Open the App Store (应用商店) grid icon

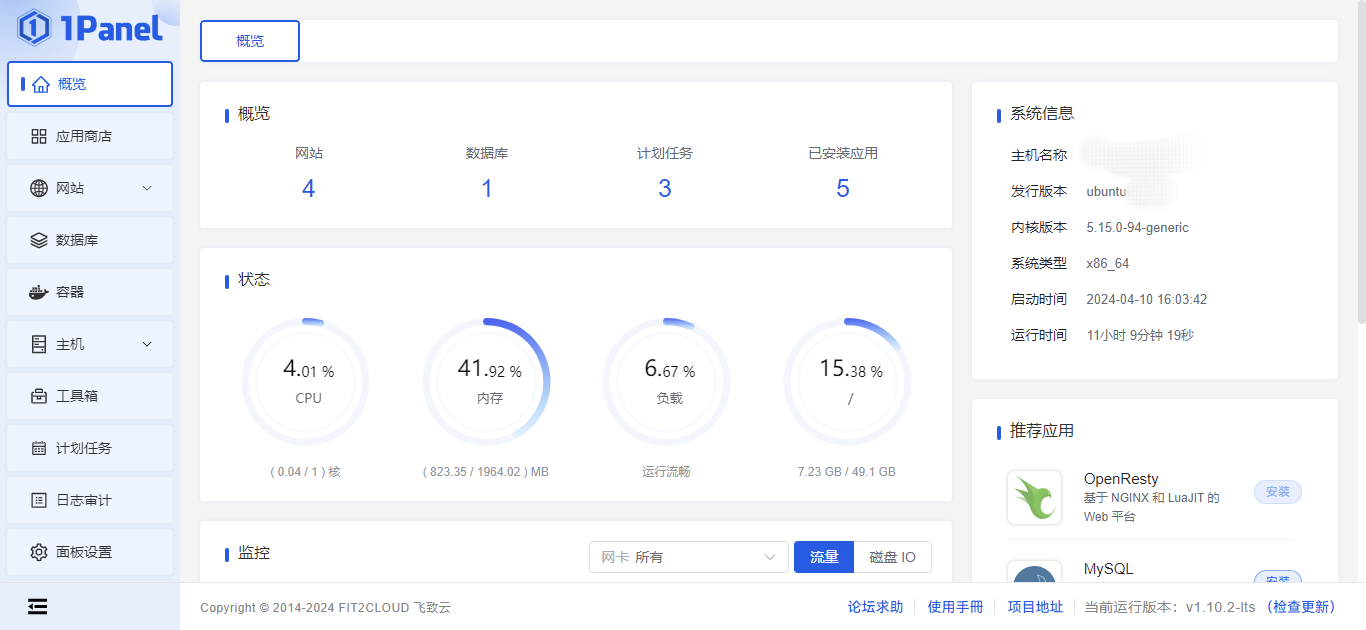pyautogui.click(x=39, y=136)
